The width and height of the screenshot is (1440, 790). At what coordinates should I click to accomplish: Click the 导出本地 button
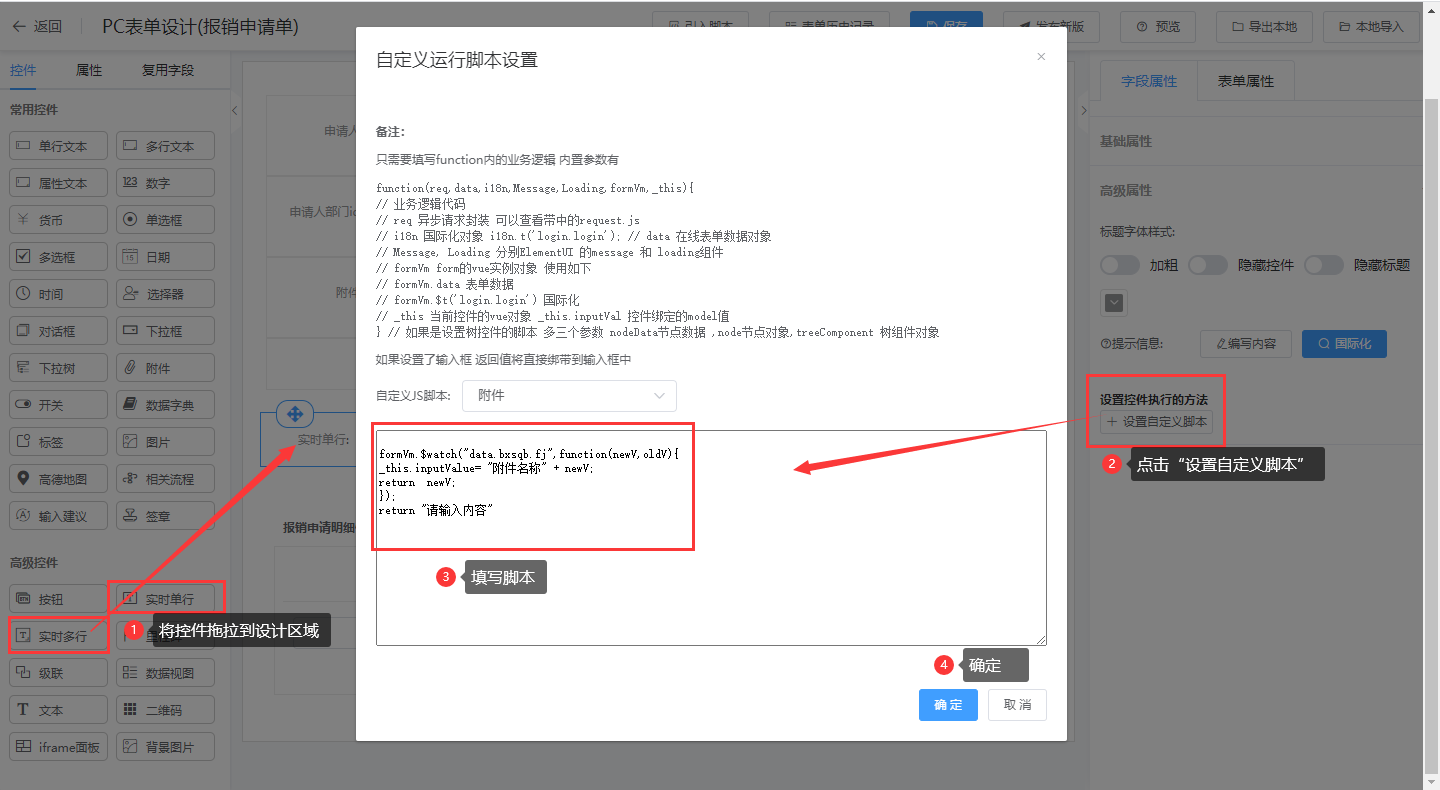pyautogui.click(x=1265, y=27)
